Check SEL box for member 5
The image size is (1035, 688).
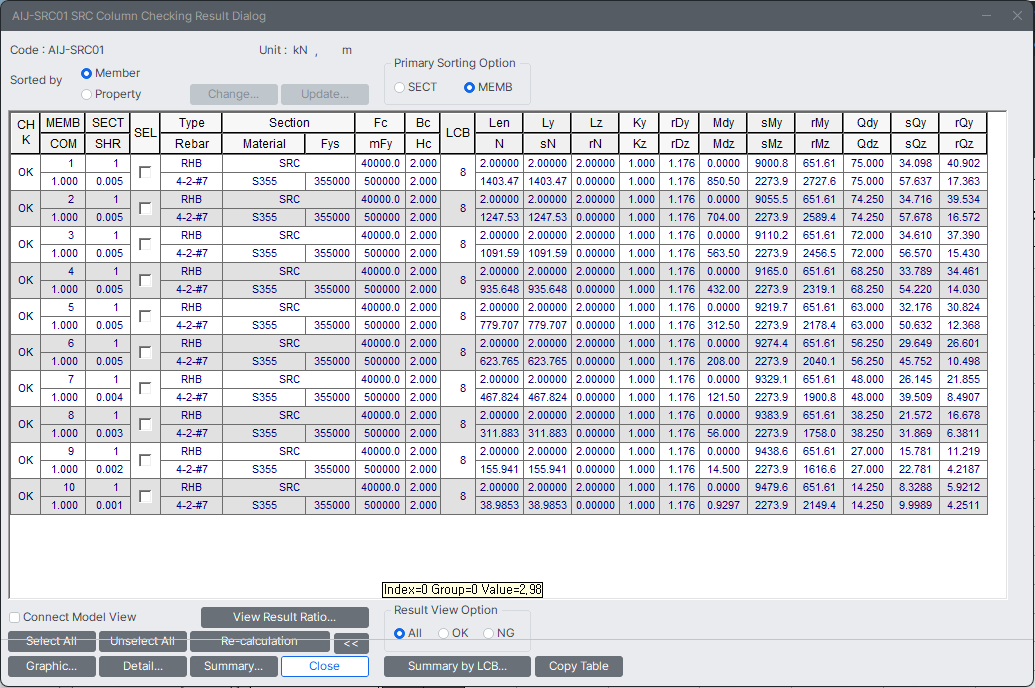[x=145, y=316]
